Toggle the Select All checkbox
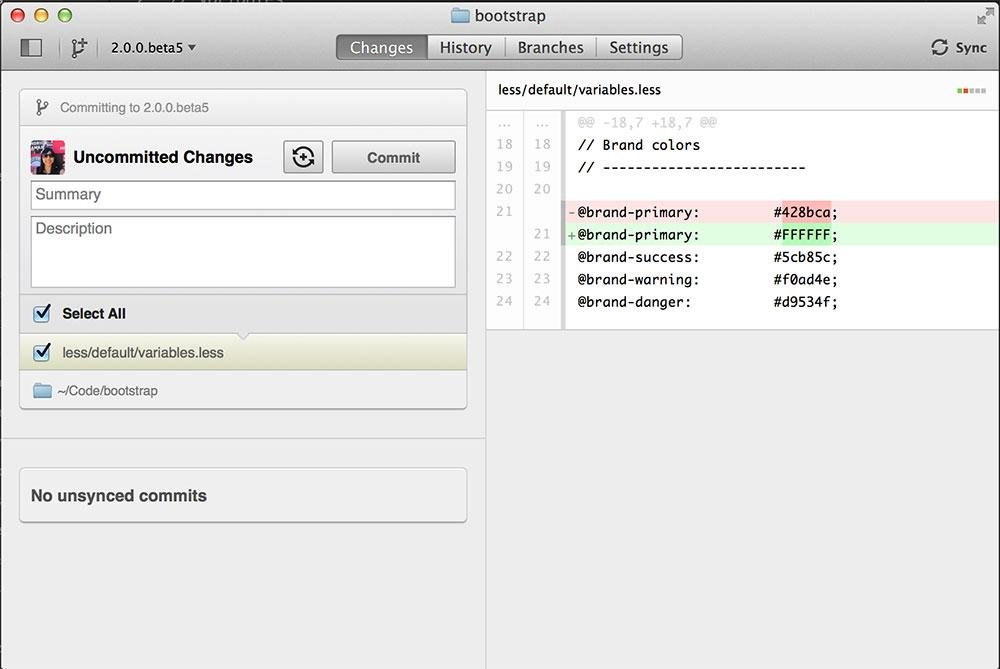The image size is (1000, 669). coord(42,312)
